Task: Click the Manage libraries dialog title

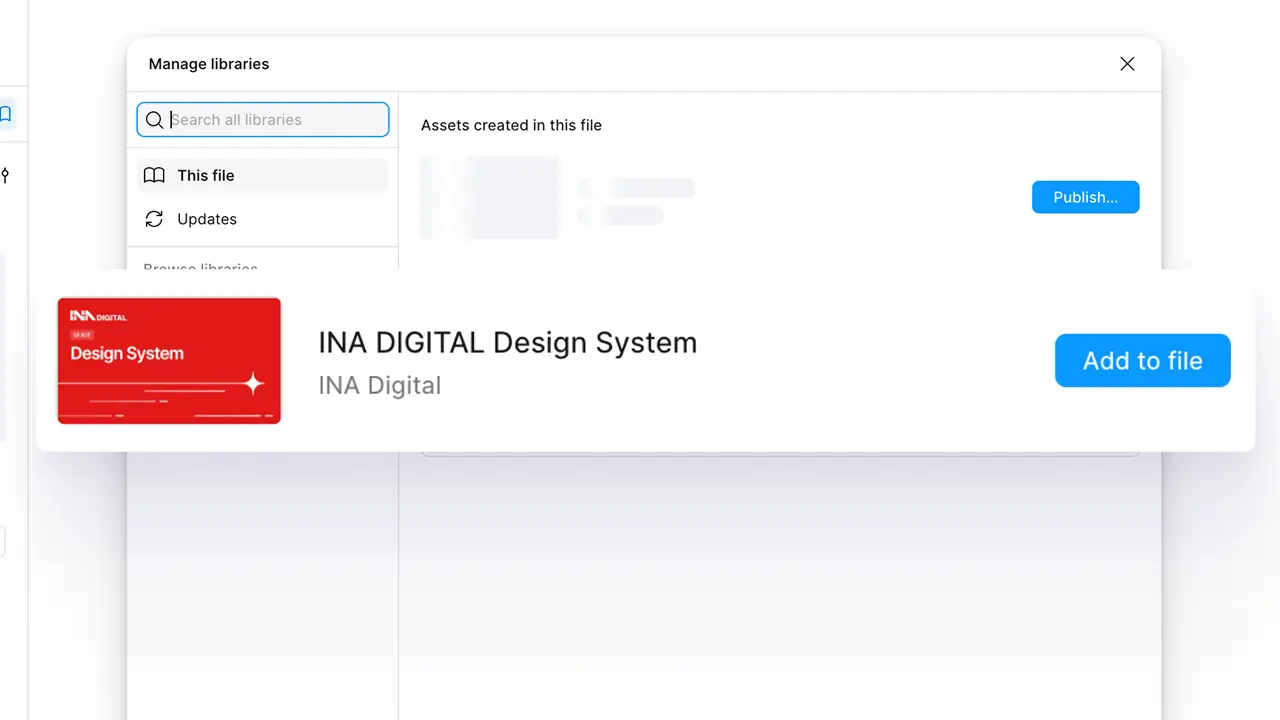Action: point(208,64)
